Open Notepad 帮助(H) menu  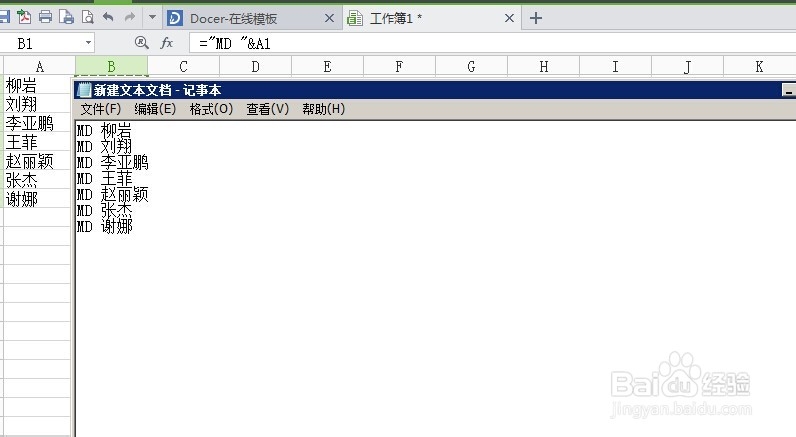[x=323, y=109]
